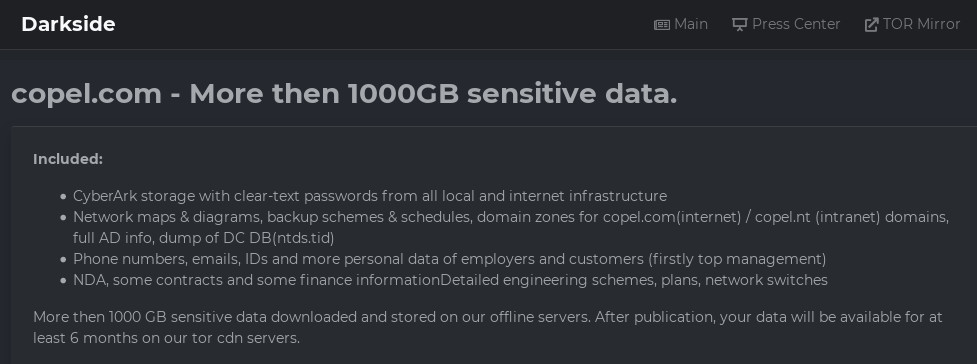Click the "least 6 months on our tor cdn" line
977x364 pixels.
pyautogui.click(x=166, y=338)
